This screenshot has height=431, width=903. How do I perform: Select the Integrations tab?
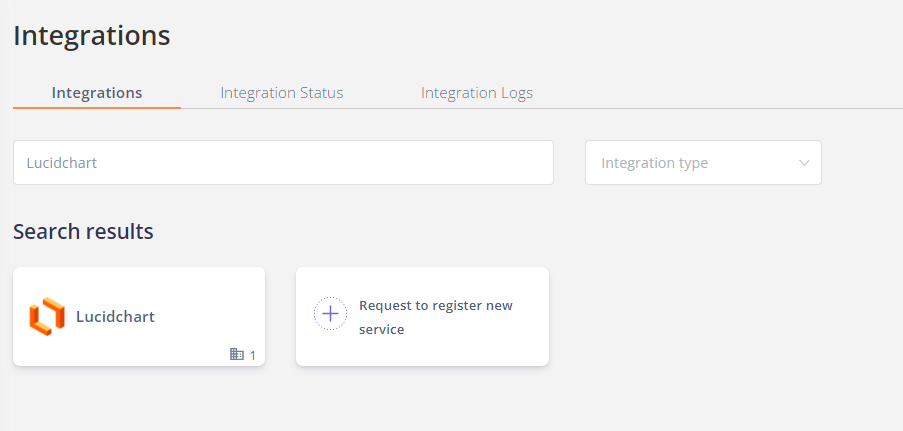click(x=97, y=93)
